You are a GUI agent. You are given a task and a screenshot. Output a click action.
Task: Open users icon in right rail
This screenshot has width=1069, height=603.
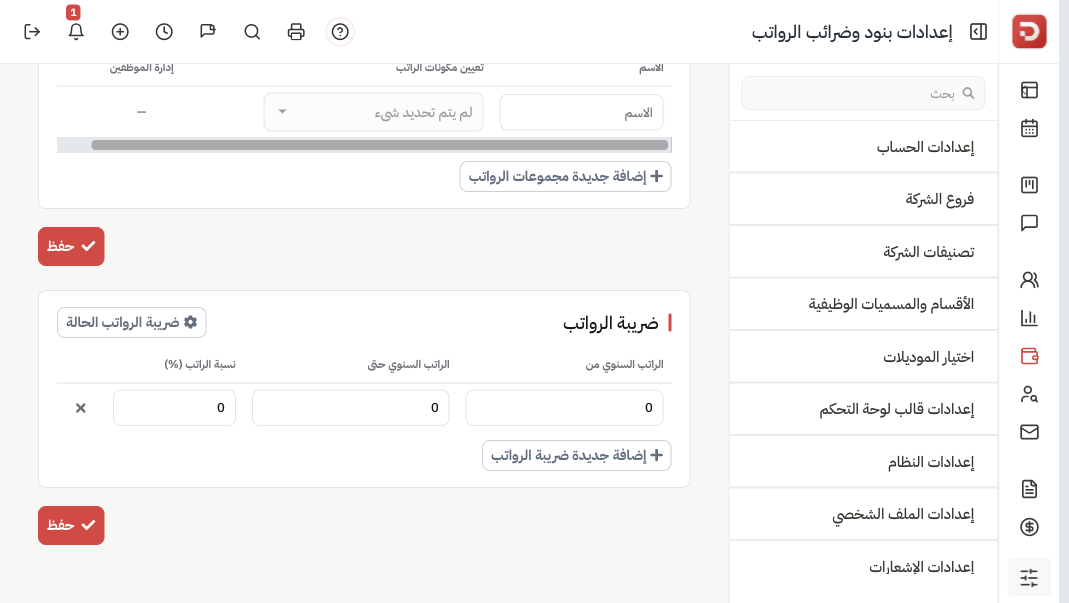pos(1029,280)
